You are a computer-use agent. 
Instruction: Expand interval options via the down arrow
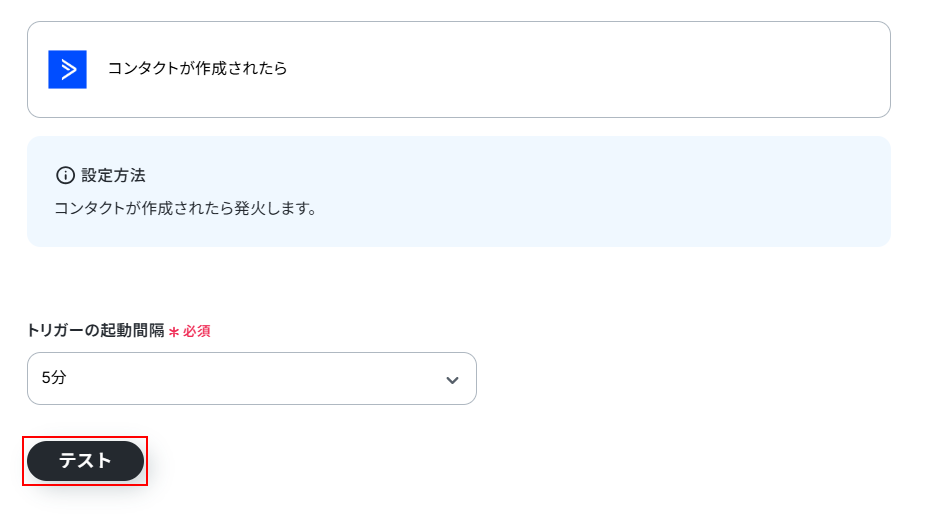[452, 380]
